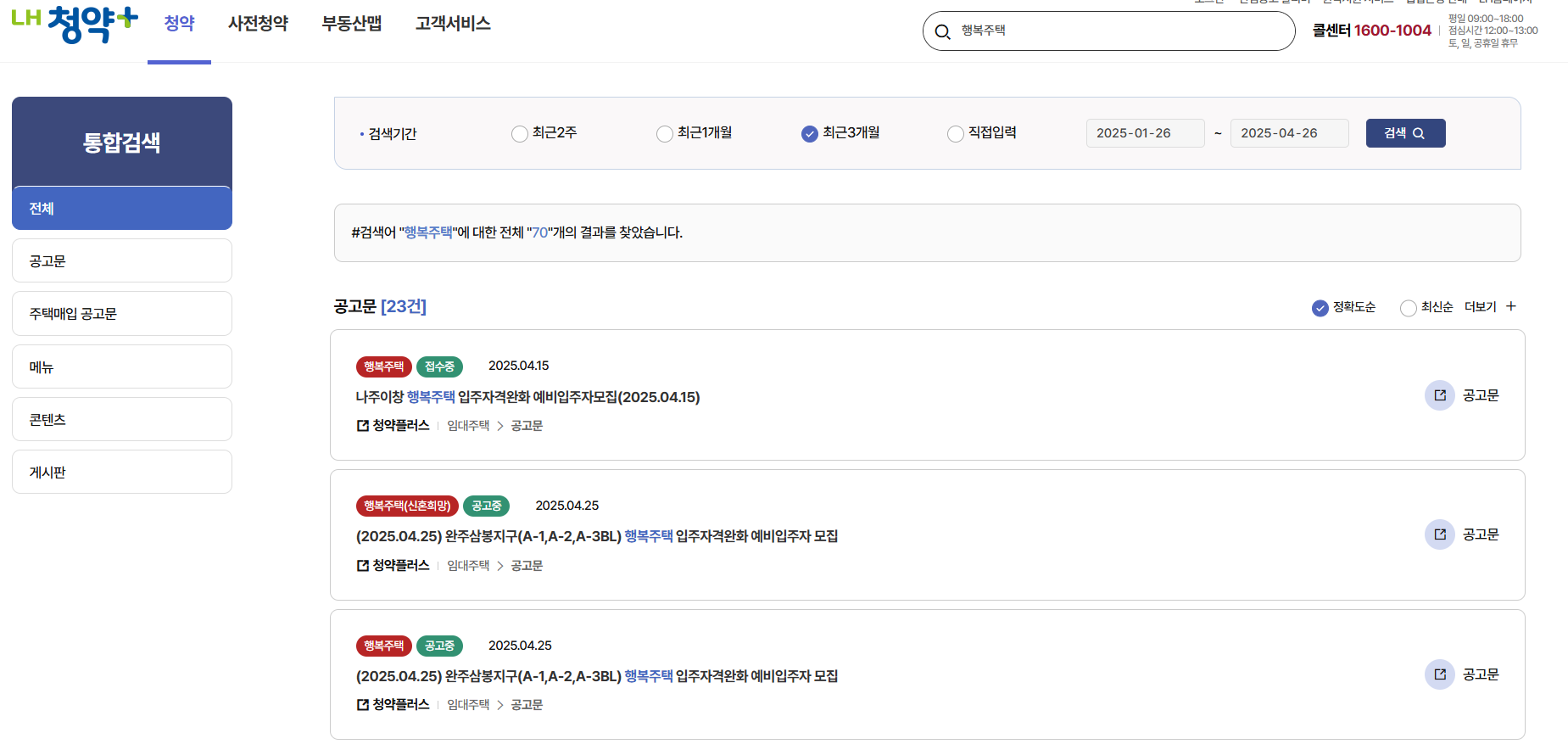1568x744 pixels.
Task: Open the 나주이창 행복주택 예비입주자모집 announcement
Action: pos(527,397)
